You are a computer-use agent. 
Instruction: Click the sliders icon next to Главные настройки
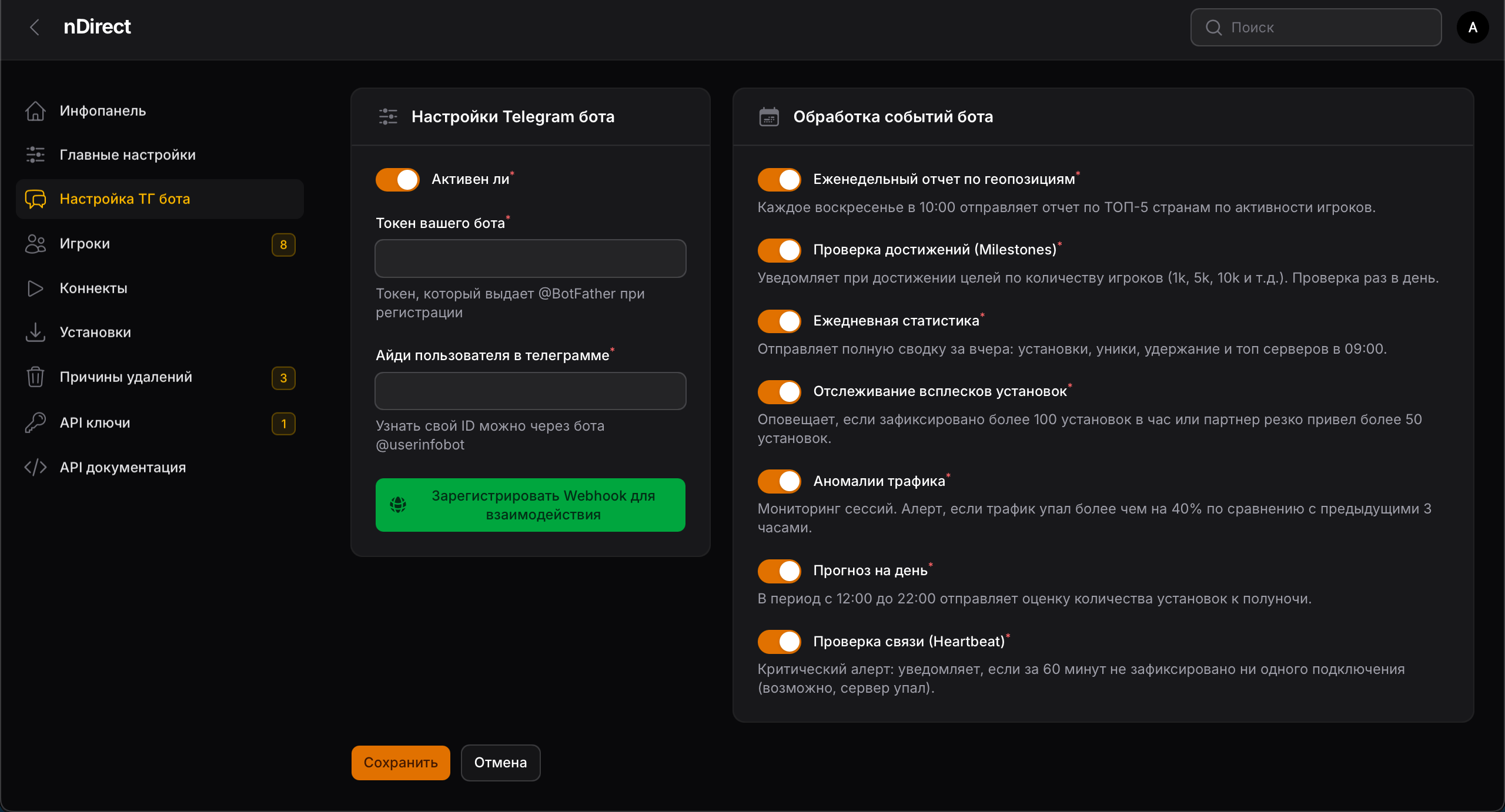(x=35, y=155)
